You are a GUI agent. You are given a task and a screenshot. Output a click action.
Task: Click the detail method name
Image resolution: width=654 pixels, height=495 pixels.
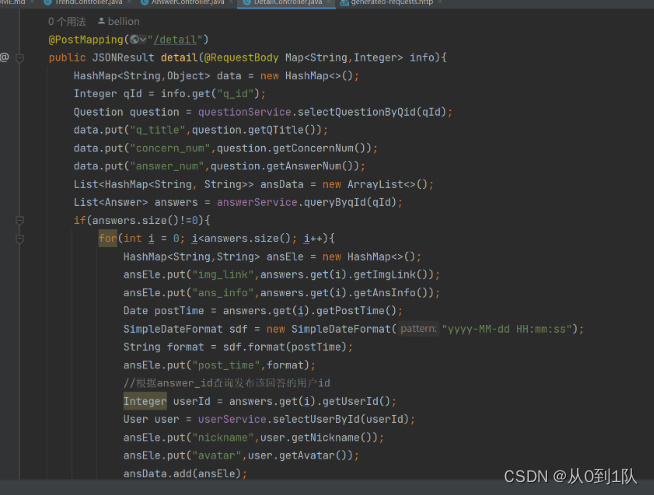point(179,58)
